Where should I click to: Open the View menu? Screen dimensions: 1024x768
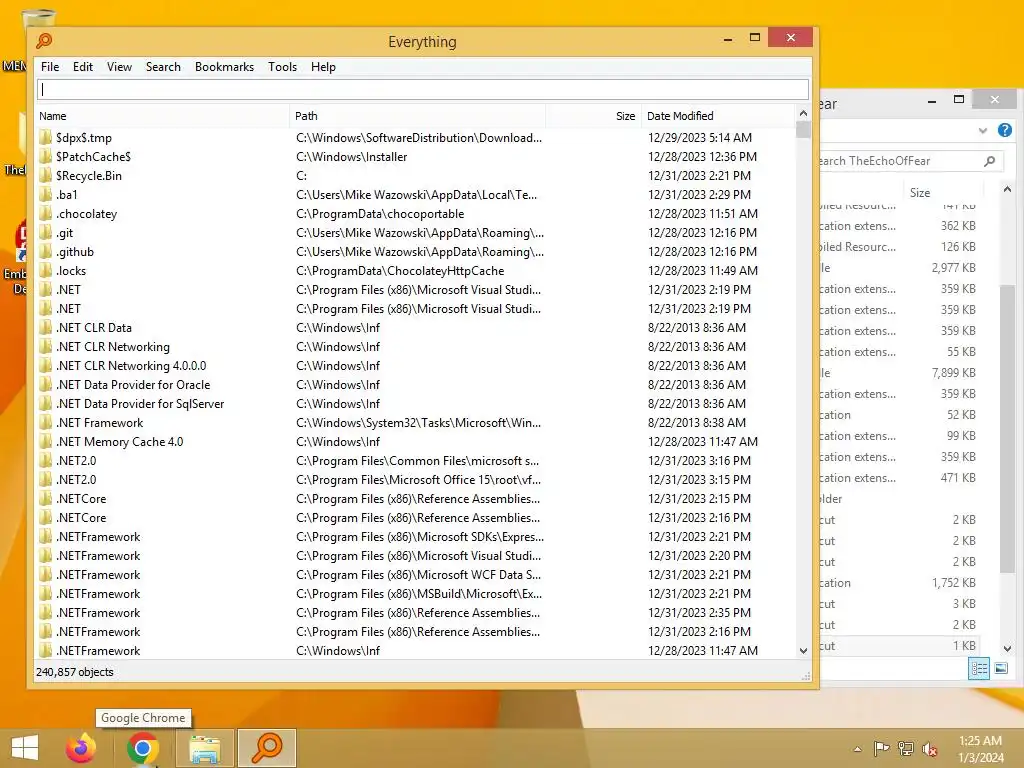tap(119, 67)
